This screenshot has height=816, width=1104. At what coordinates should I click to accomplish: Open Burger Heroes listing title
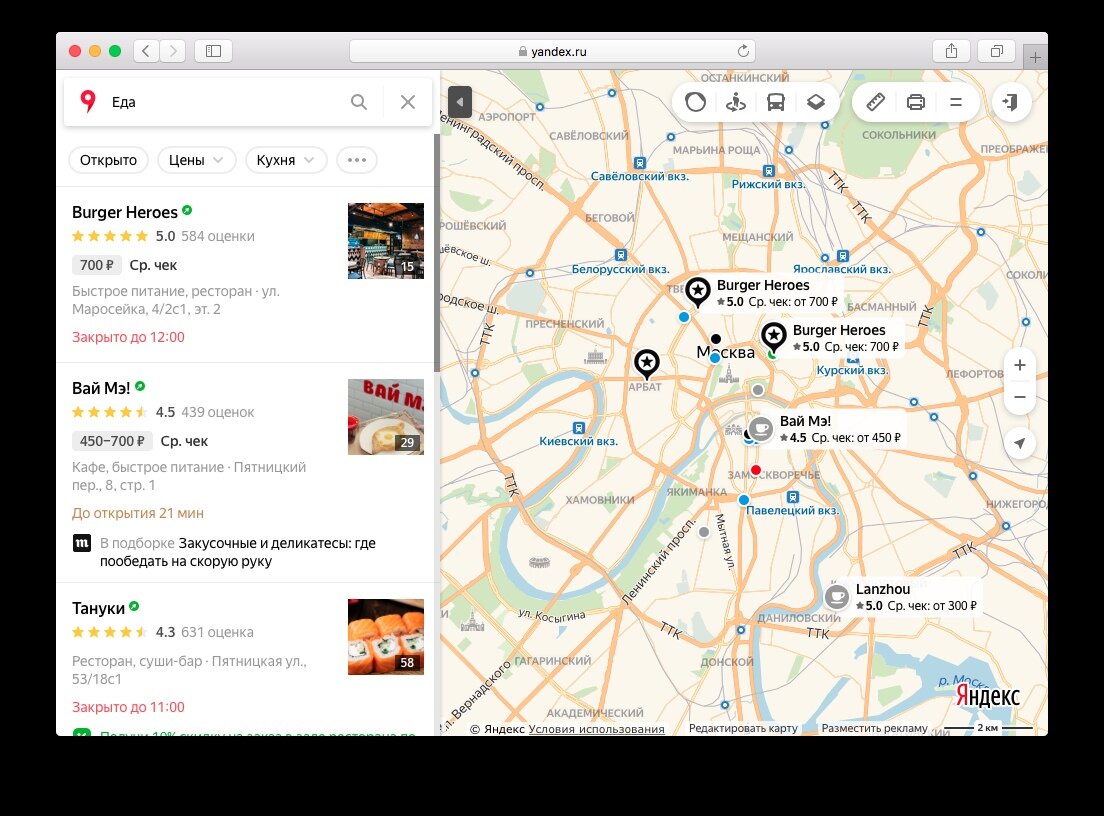pyautogui.click(x=125, y=212)
